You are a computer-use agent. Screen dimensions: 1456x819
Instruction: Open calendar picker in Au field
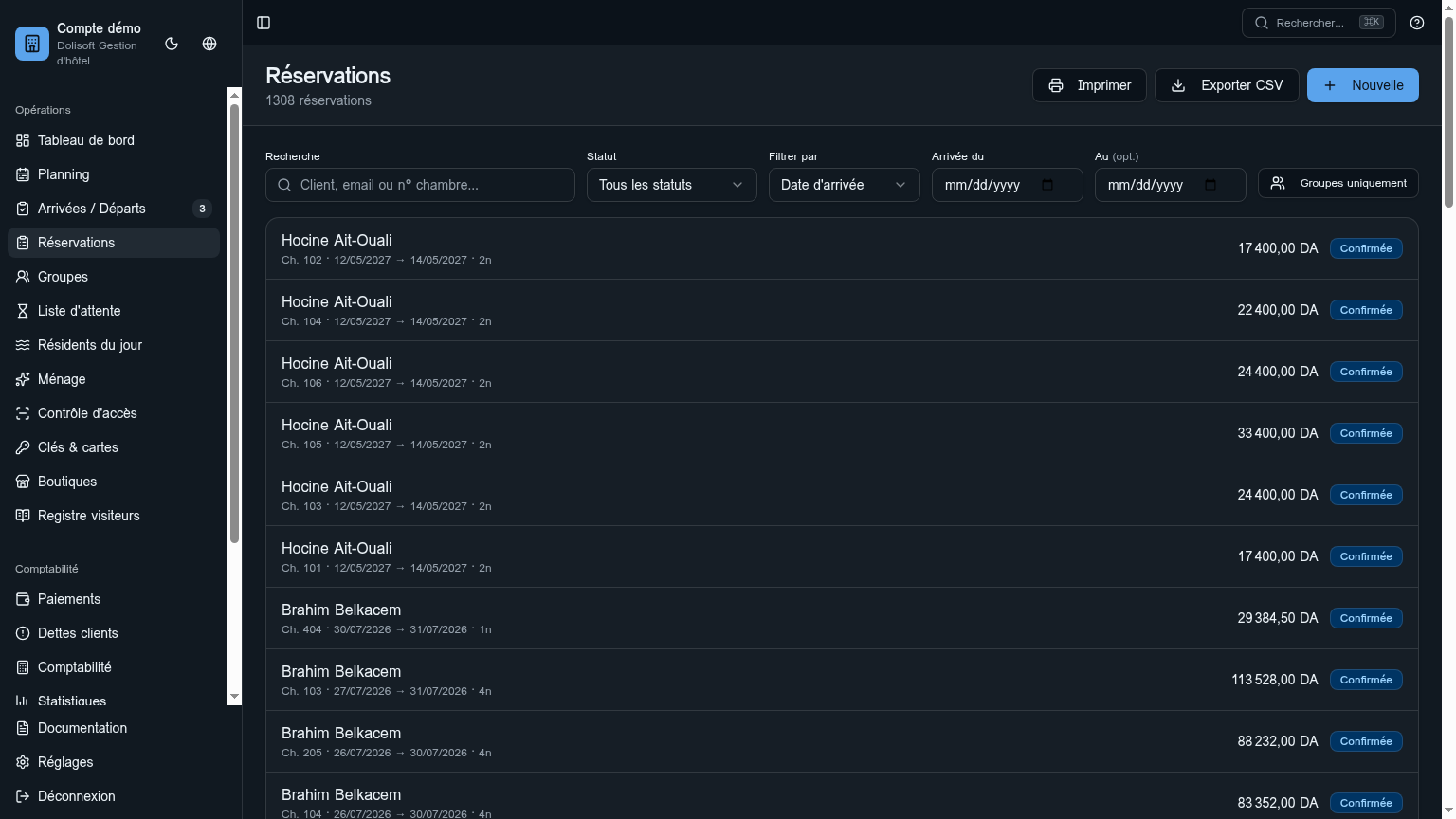coord(1210,185)
